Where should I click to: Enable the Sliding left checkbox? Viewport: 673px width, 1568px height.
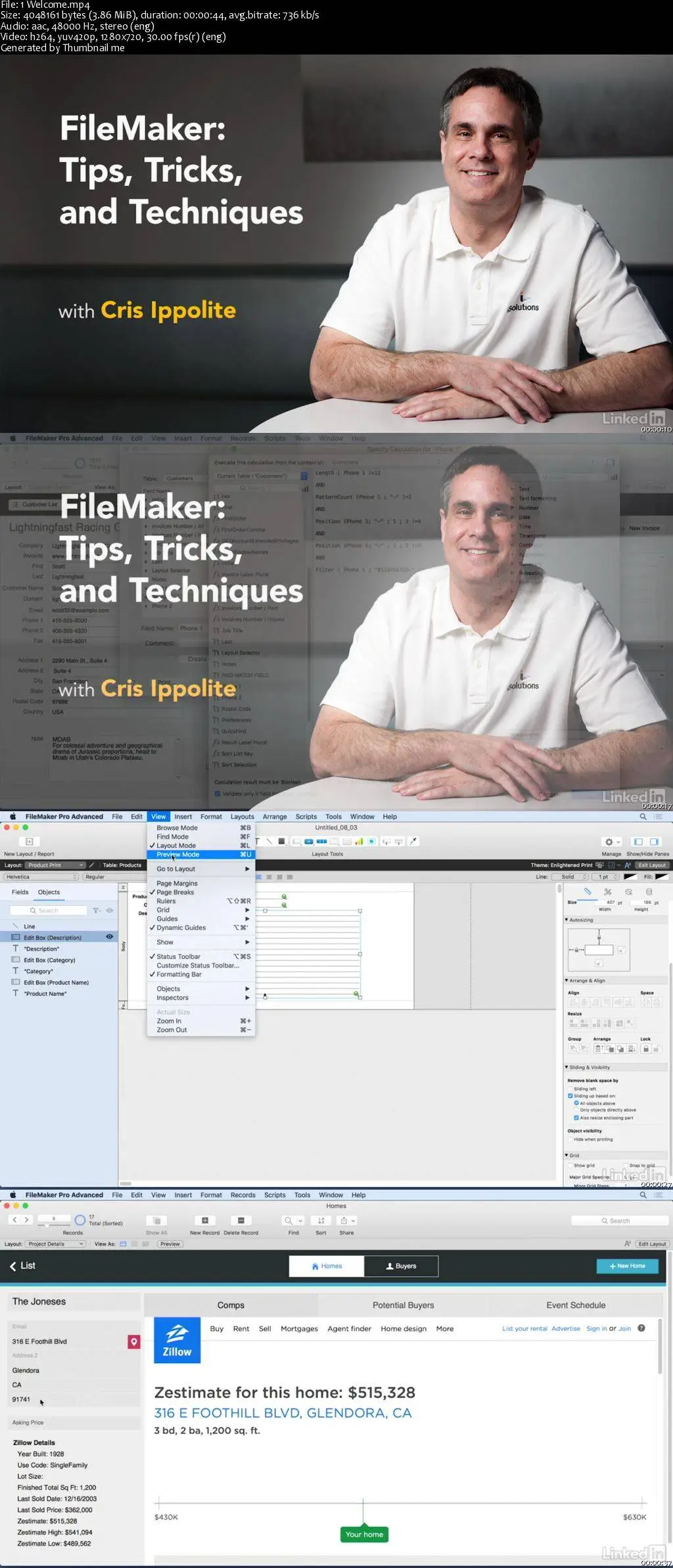click(570, 1088)
